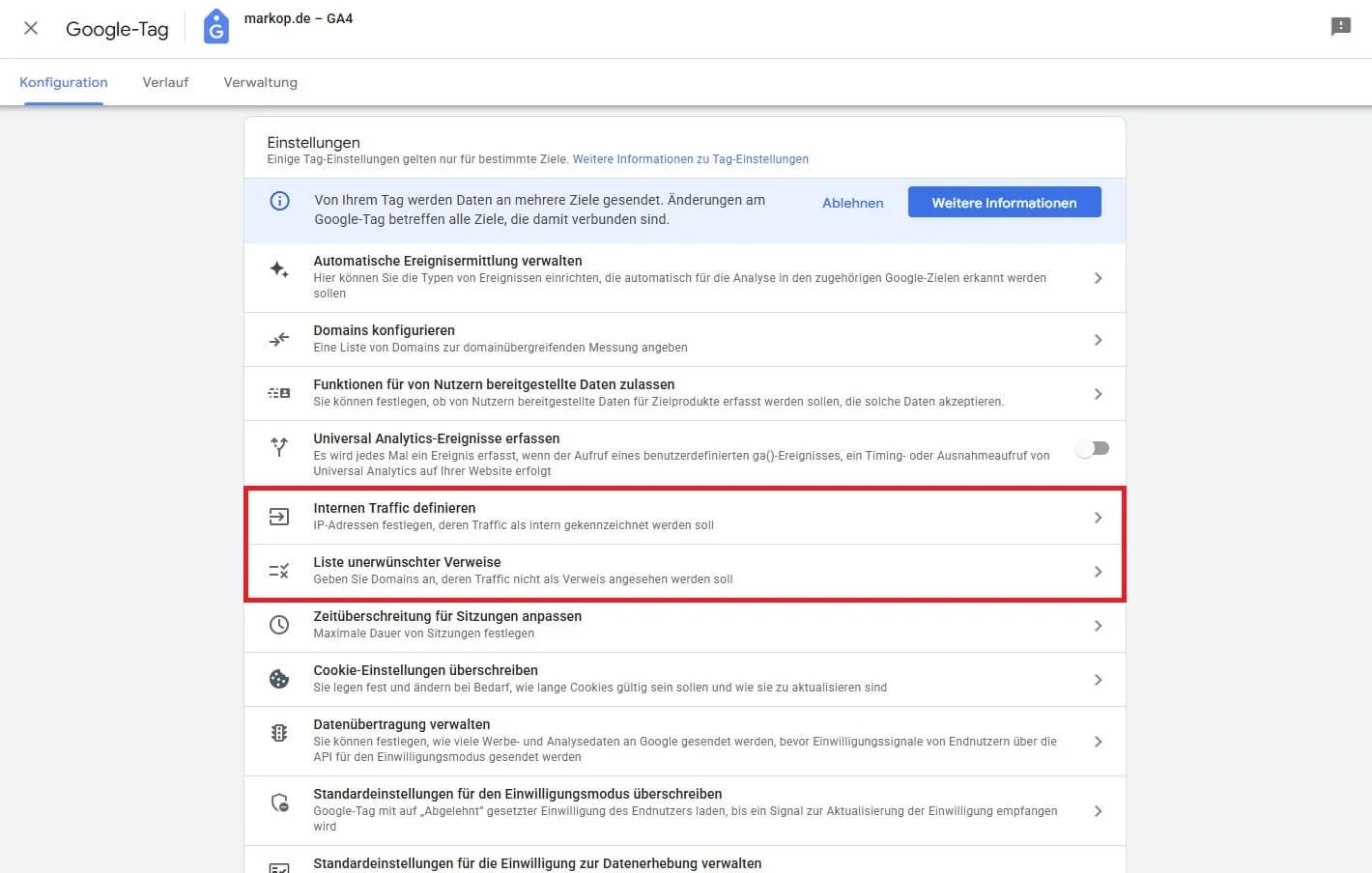
Task: Click the info icon in the blue notification banner
Action: [x=279, y=201]
